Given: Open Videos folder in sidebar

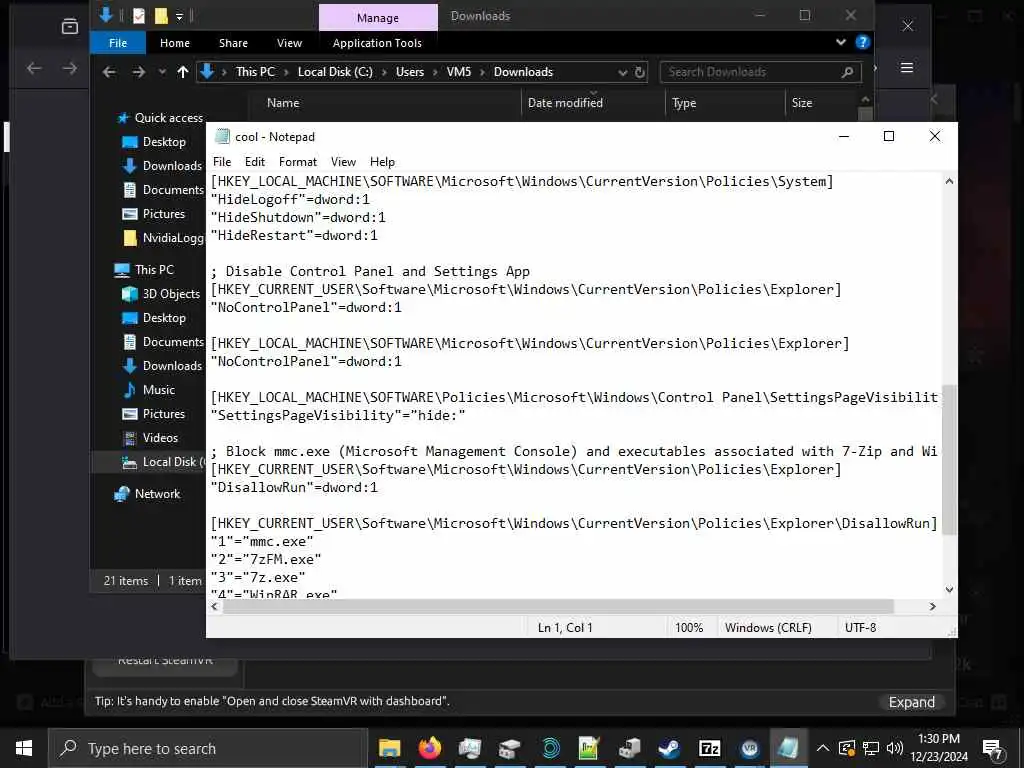Looking at the screenshot, I should (160, 438).
